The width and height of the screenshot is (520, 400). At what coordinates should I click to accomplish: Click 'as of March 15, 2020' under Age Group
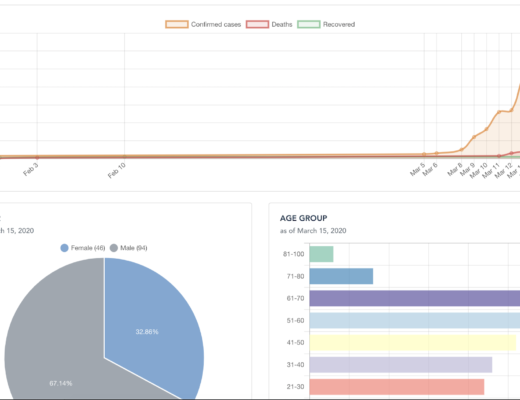(313, 231)
